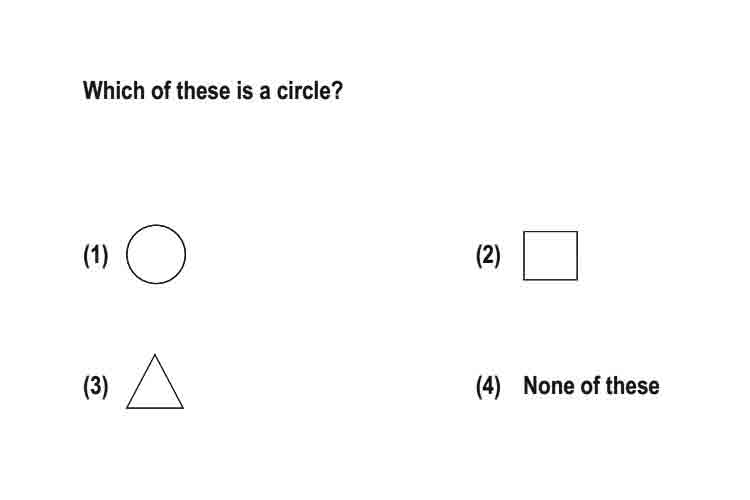Choose the option label (1)
The height and width of the screenshot is (500, 750).
96,255
